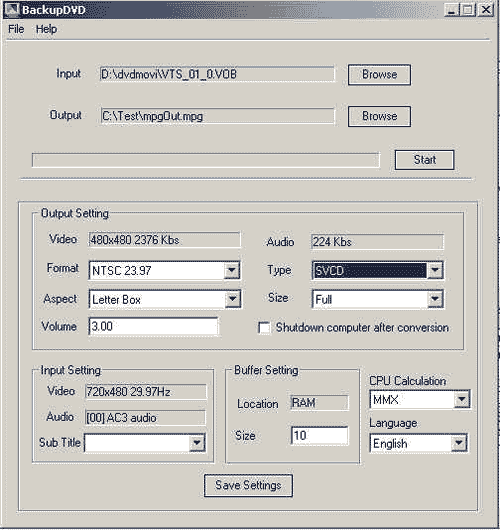Expand the Sub Title dropdown
The height and width of the screenshot is (530, 500).
[197, 443]
